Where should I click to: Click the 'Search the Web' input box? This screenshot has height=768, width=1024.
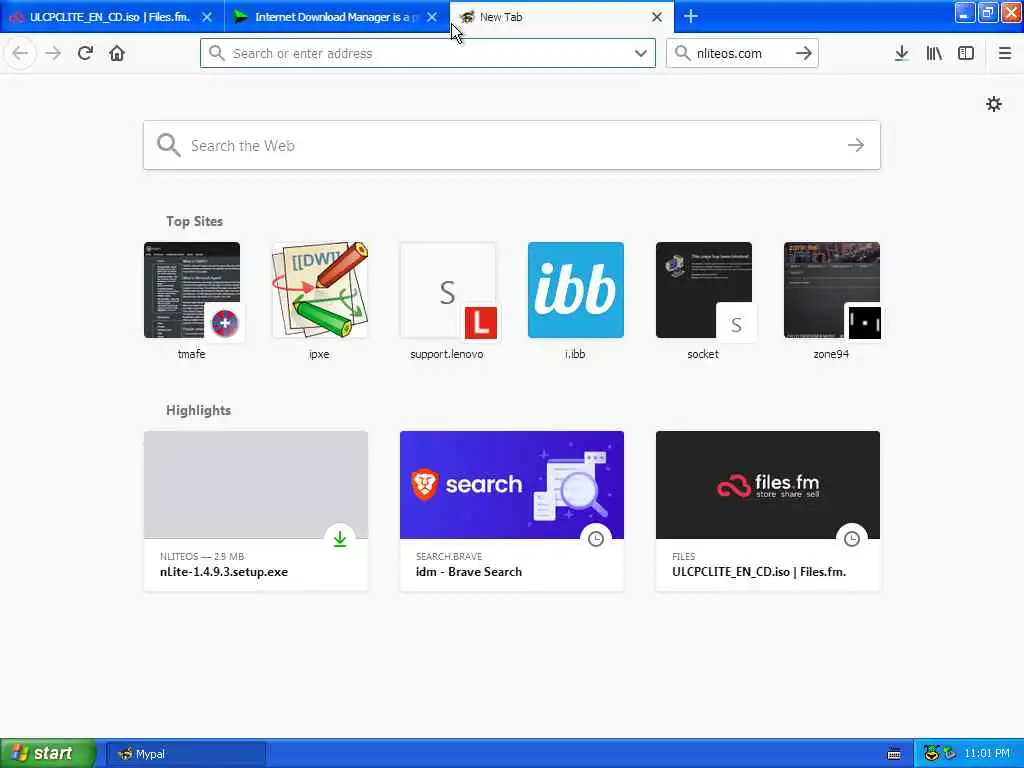(511, 145)
